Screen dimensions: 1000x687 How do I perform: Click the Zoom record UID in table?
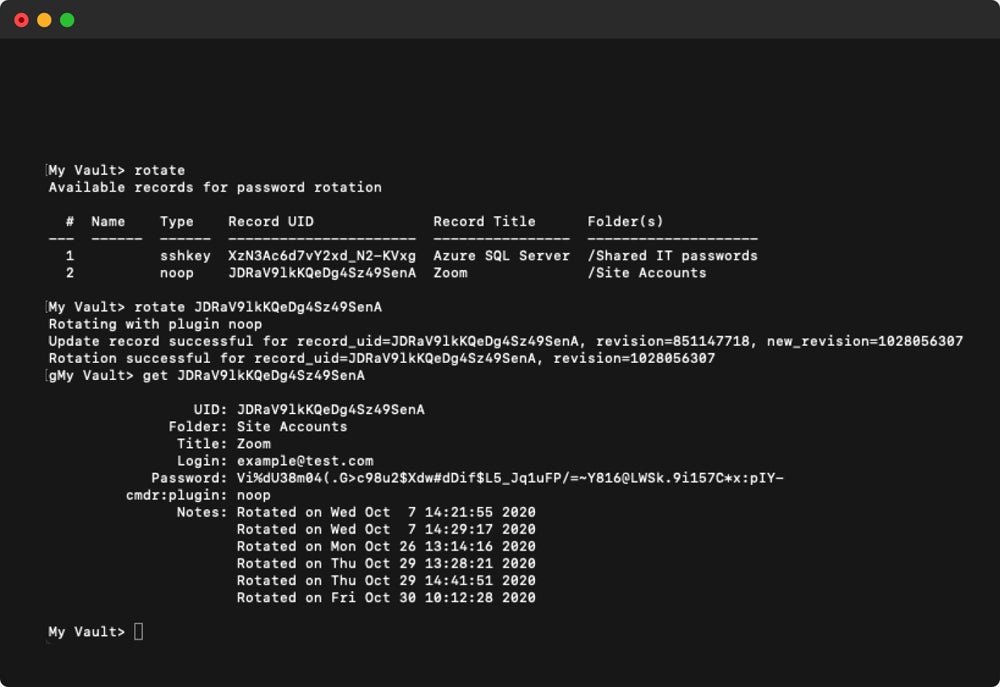(321, 273)
